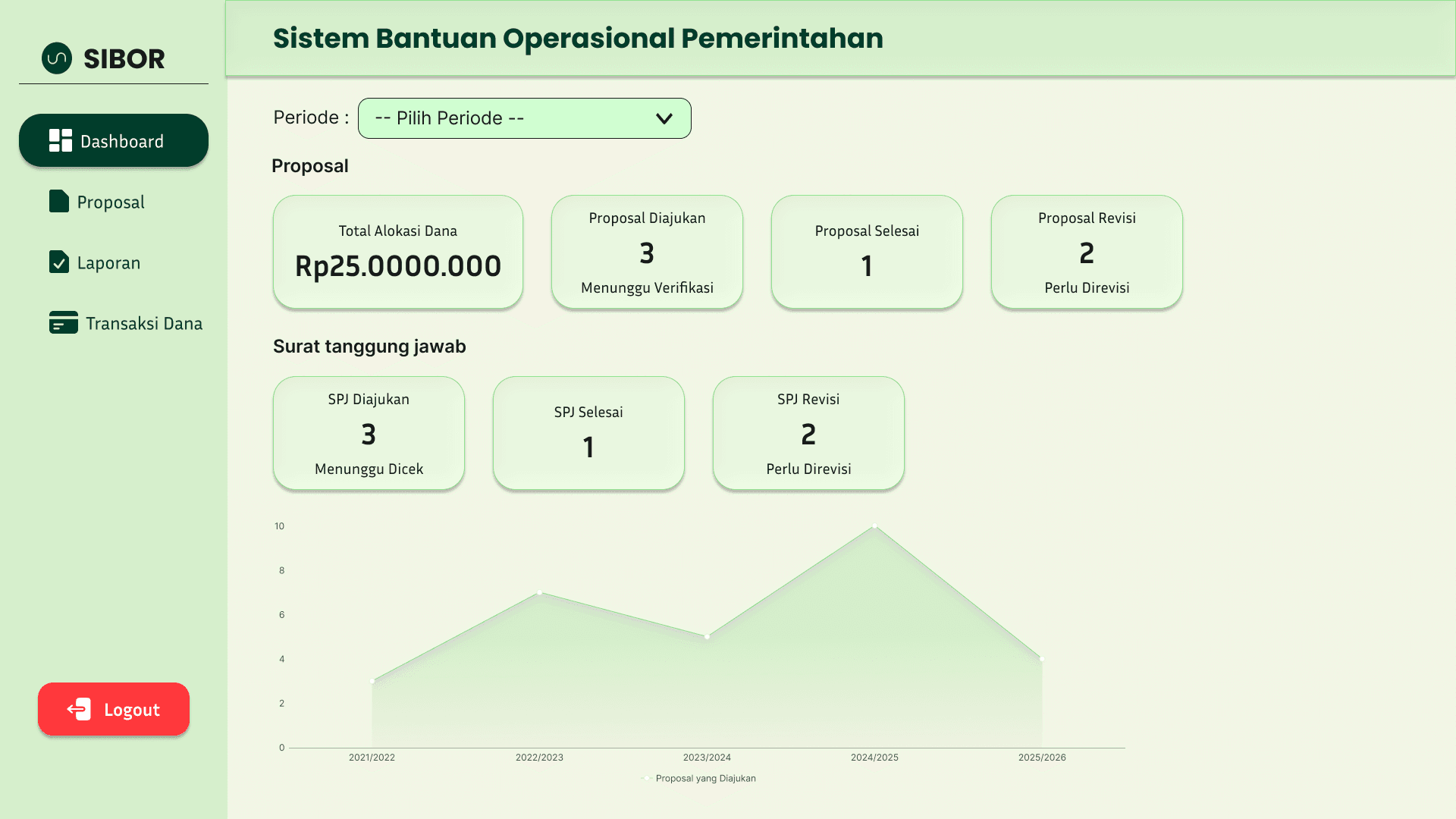This screenshot has height=819, width=1456.
Task: Click the document icon beside Proposal
Action: (60, 201)
